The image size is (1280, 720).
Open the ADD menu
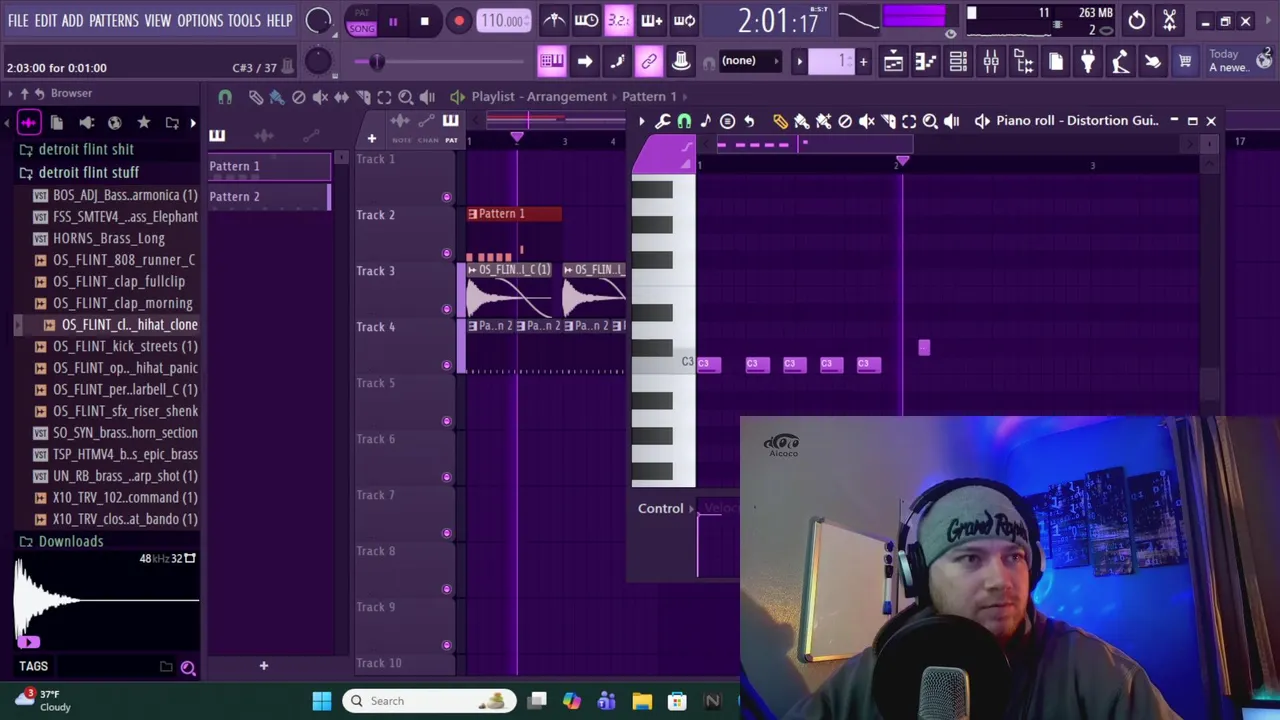pos(73,20)
